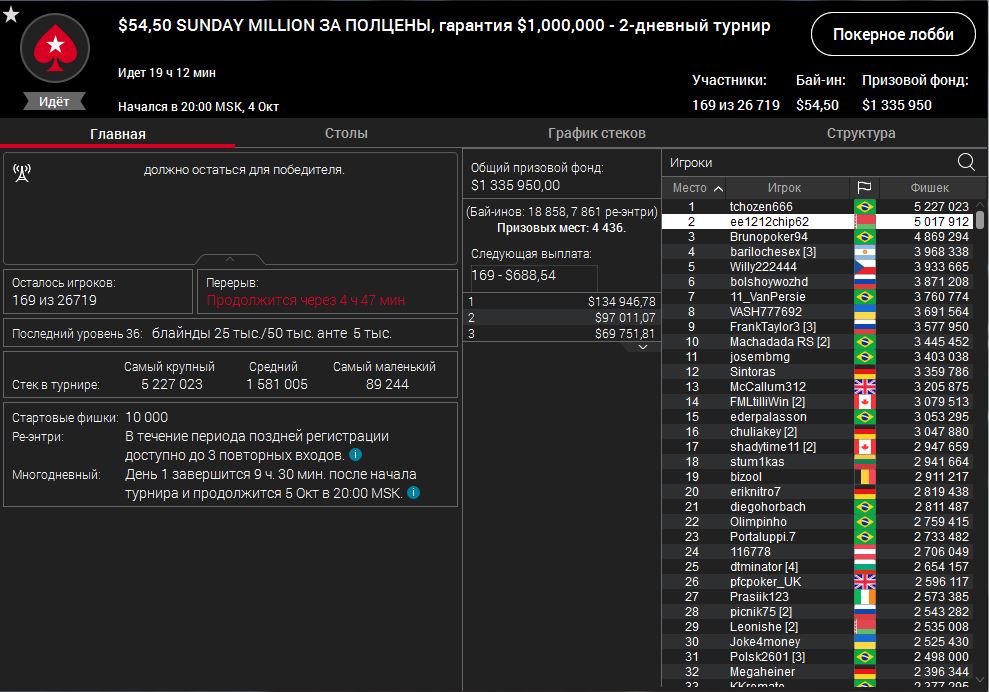
Task: Select player row josembmg
Action: coord(818,356)
